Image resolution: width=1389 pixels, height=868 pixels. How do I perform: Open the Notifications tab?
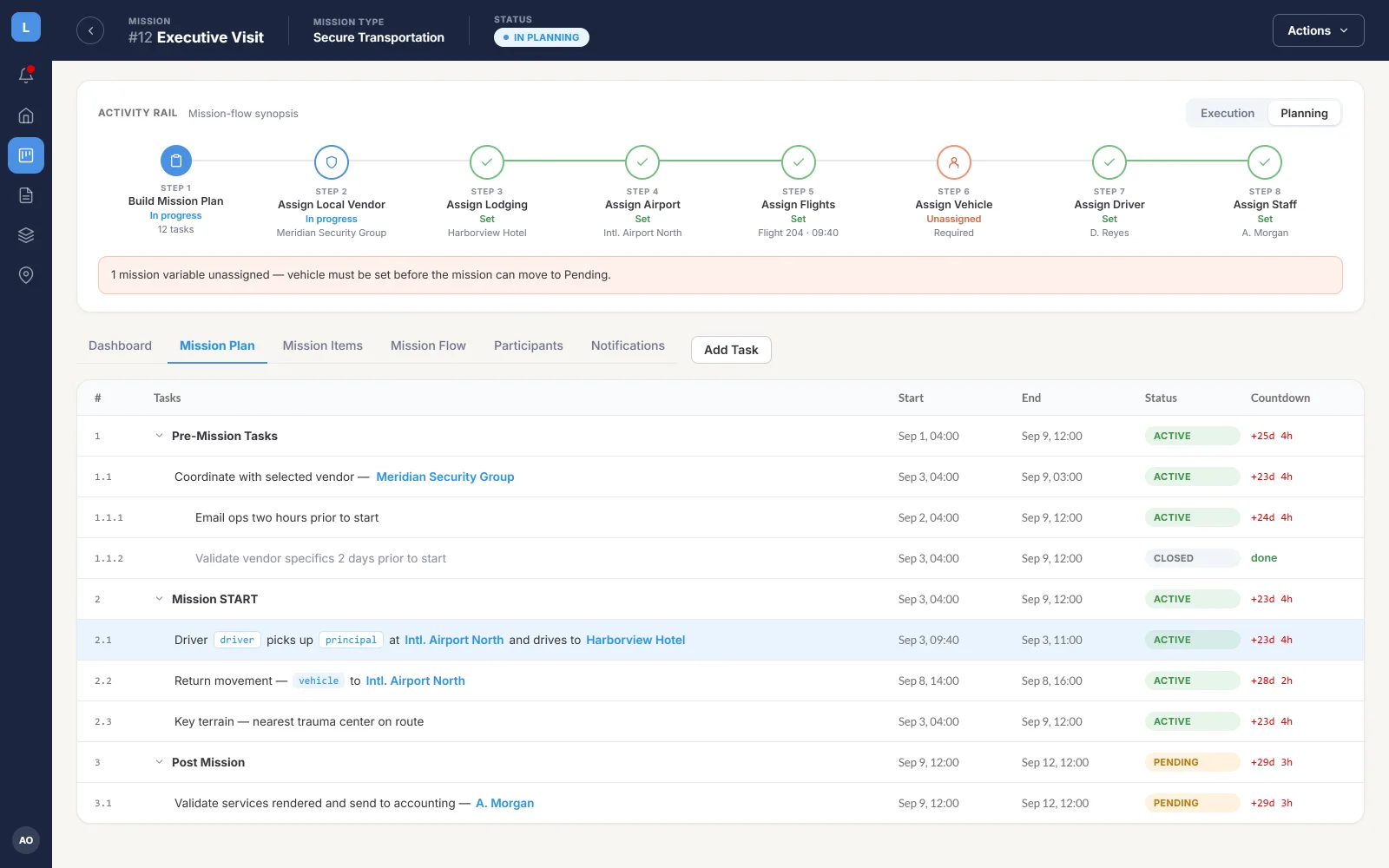click(628, 345)
